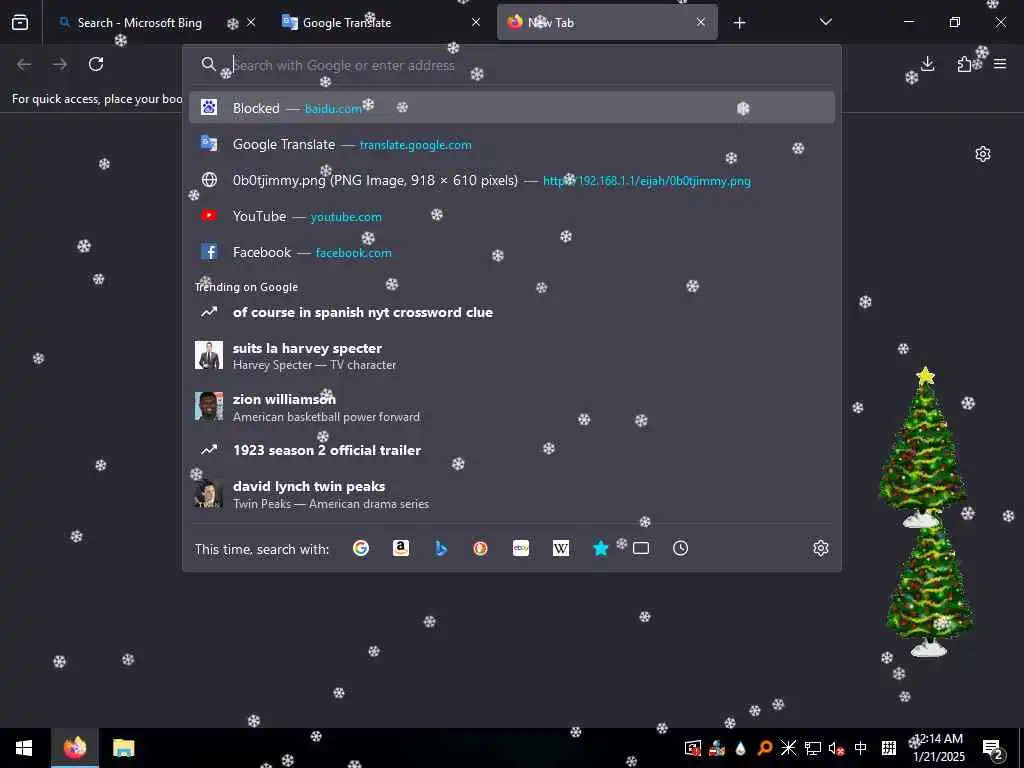
Task: Search this time with Amazon icon
Action: tap(401, 548)
